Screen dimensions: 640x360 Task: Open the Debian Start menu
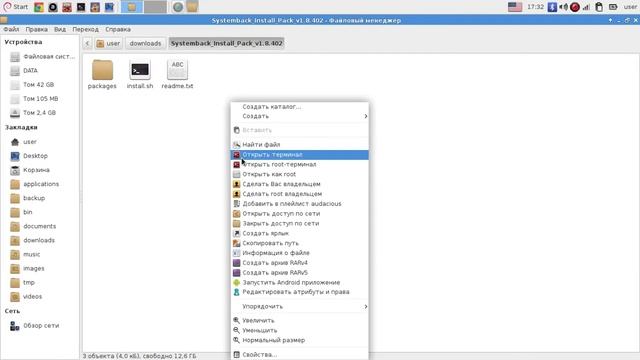(x=16, y=7)
